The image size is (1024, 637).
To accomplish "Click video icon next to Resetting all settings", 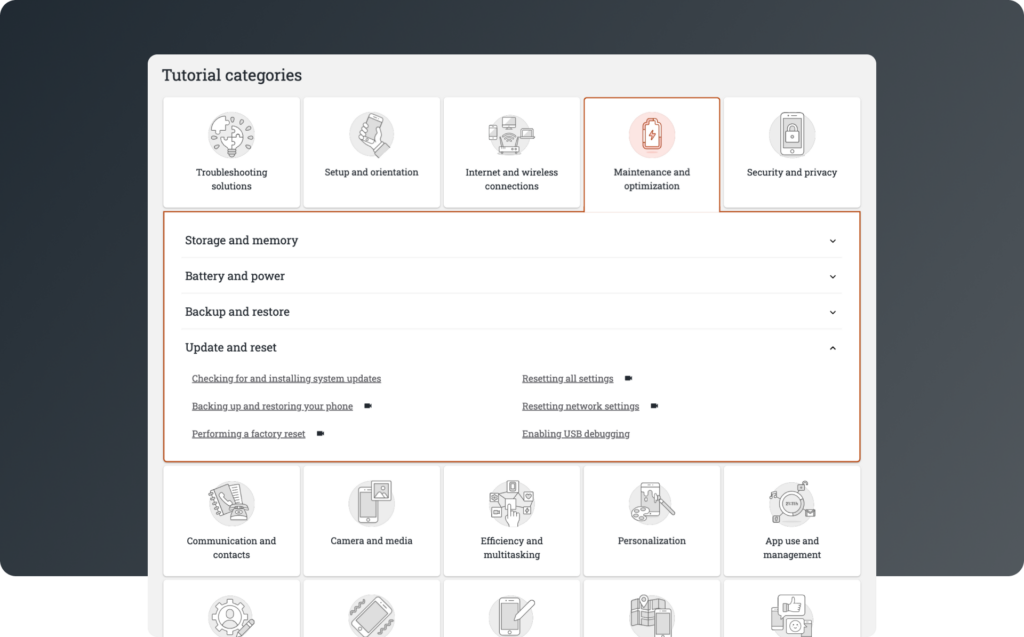I will (x=628, y=378).
